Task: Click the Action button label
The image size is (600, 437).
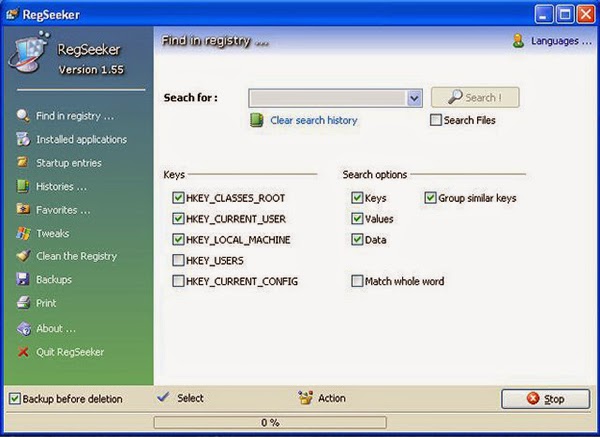Action: [332, 398]
